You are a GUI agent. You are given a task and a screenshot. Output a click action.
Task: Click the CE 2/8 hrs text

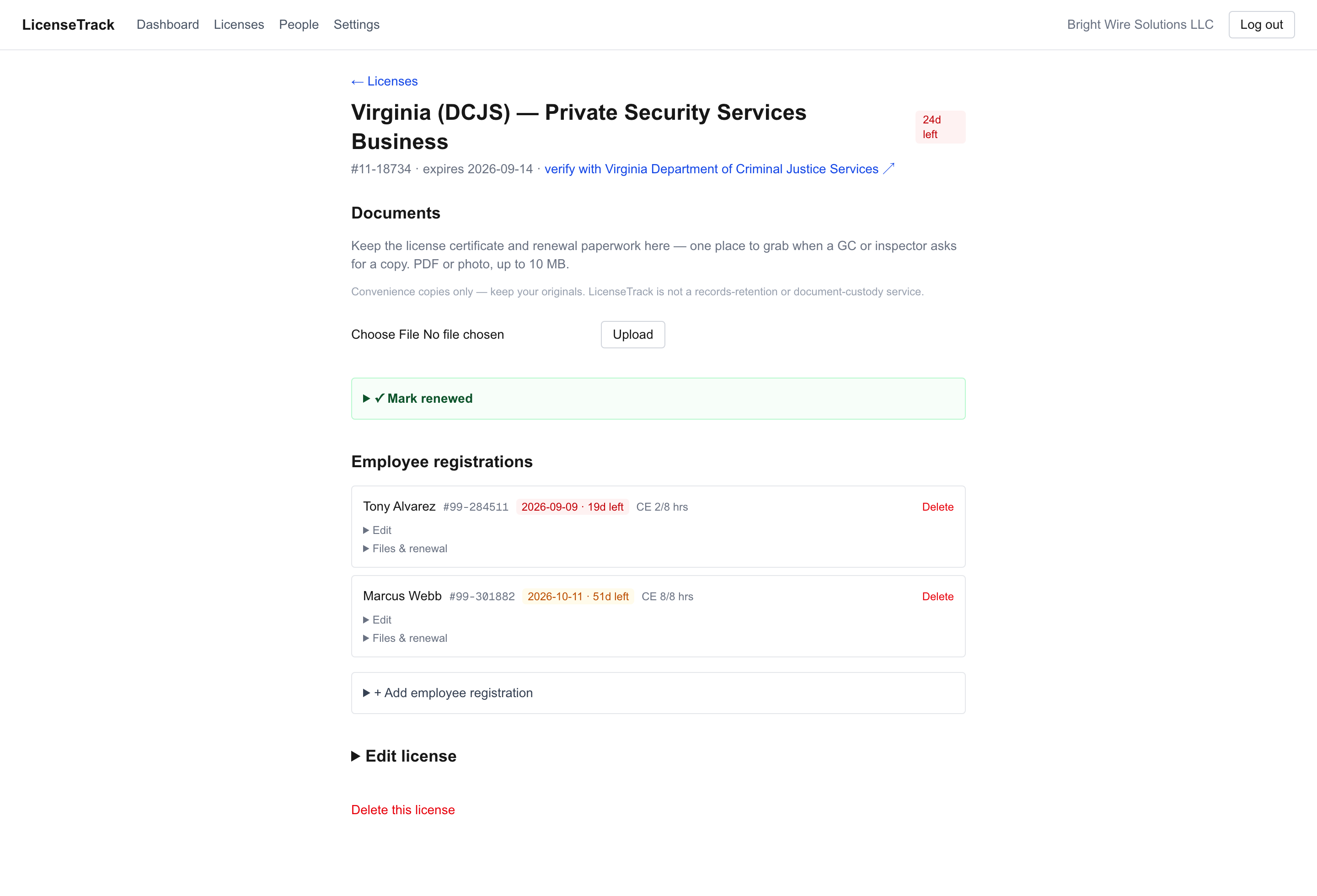(662, 507)
